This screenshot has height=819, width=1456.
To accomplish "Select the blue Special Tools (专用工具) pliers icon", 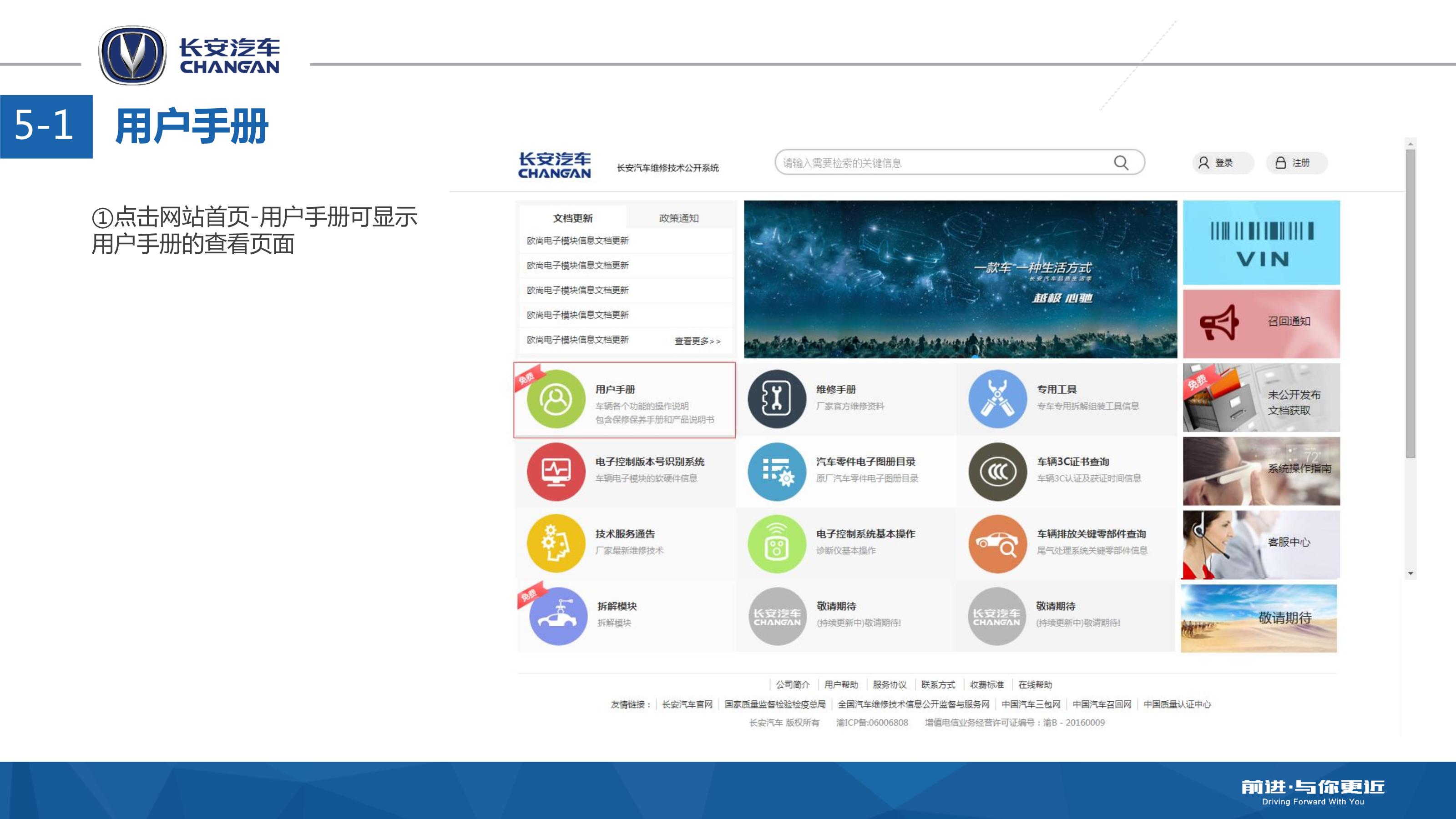I will coord(997,399).
